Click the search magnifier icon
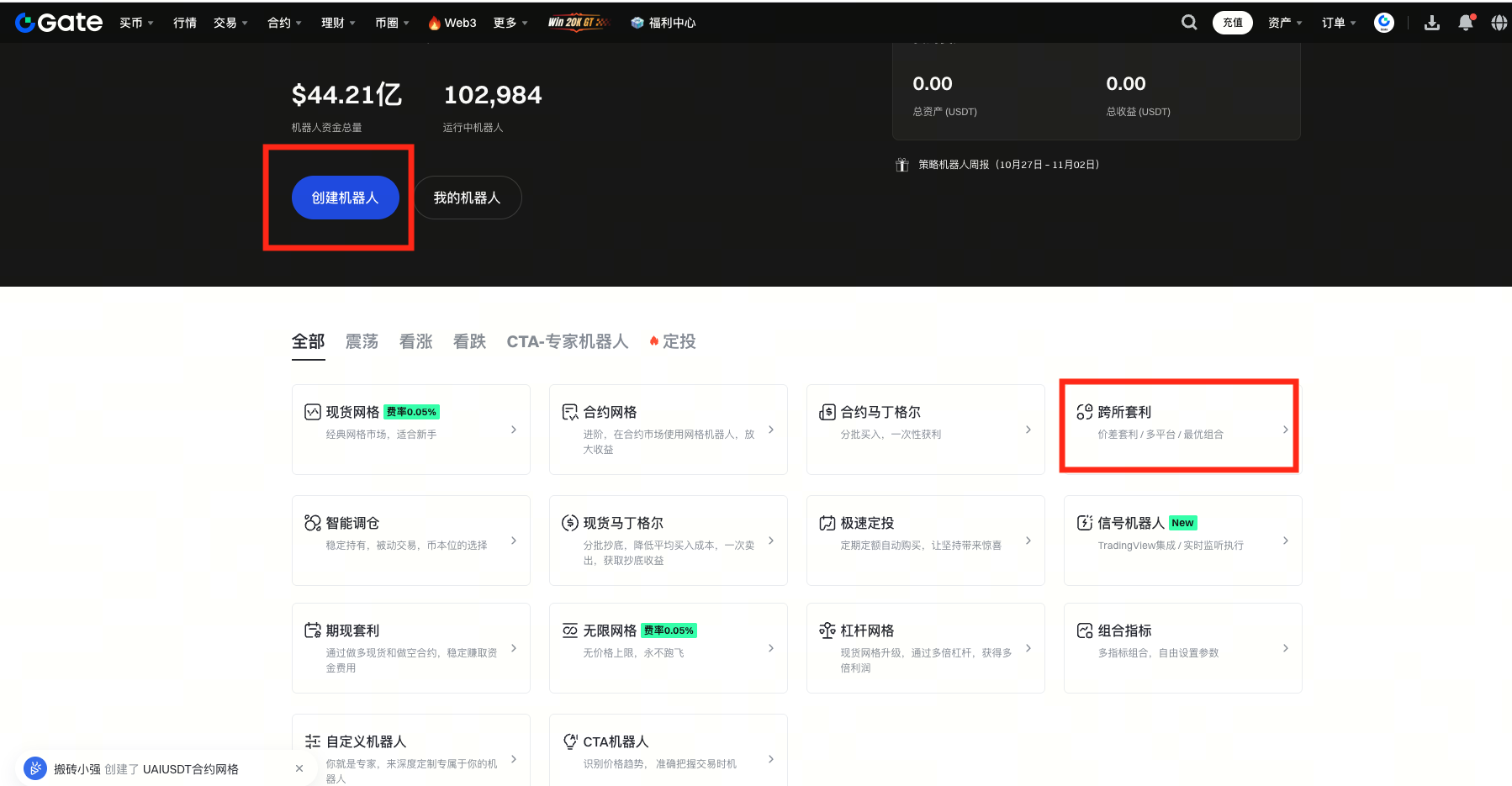The image size is (1512, 786). [x=1188, y=23]
